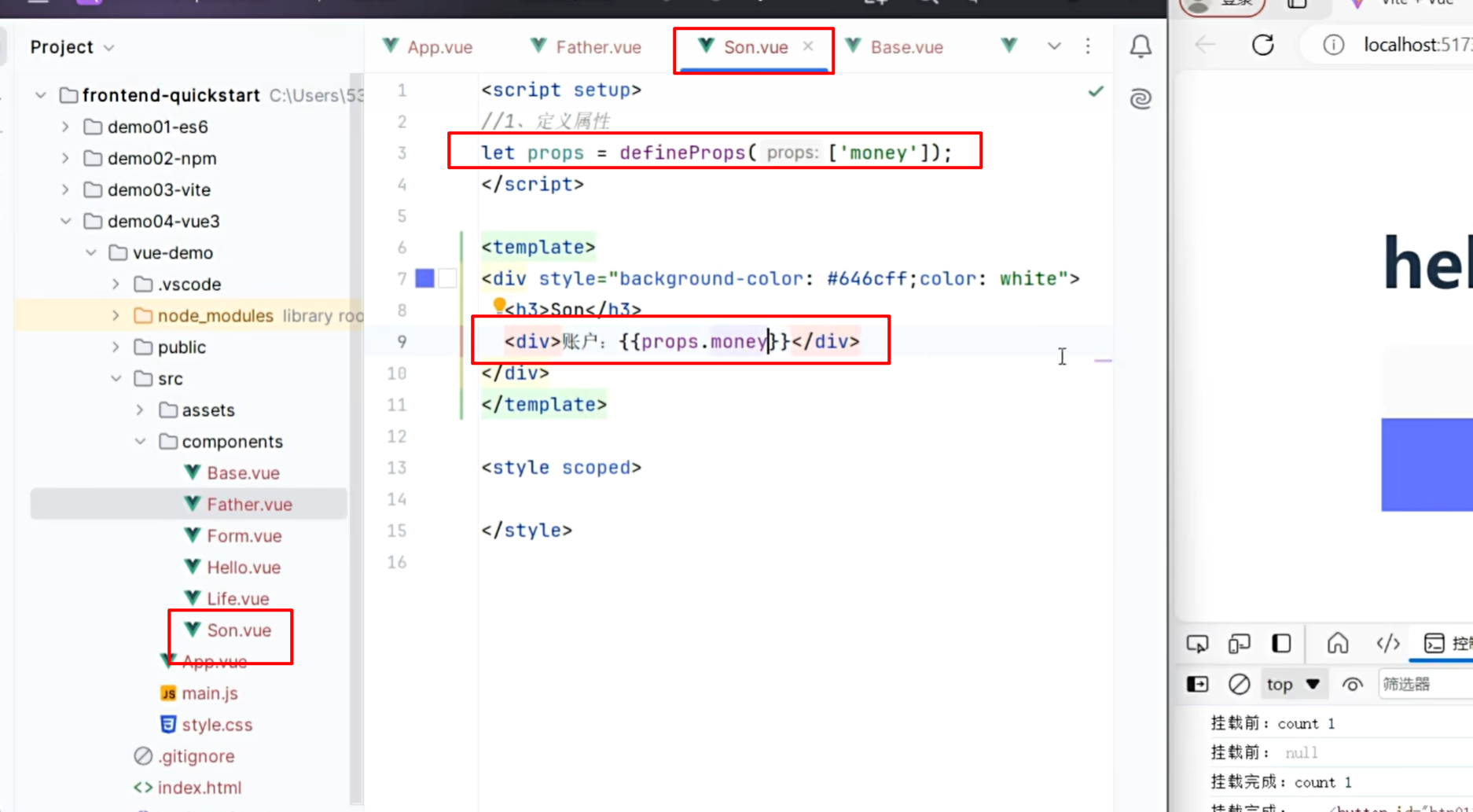Click the style scoped tag on line 13

point(561,467)
